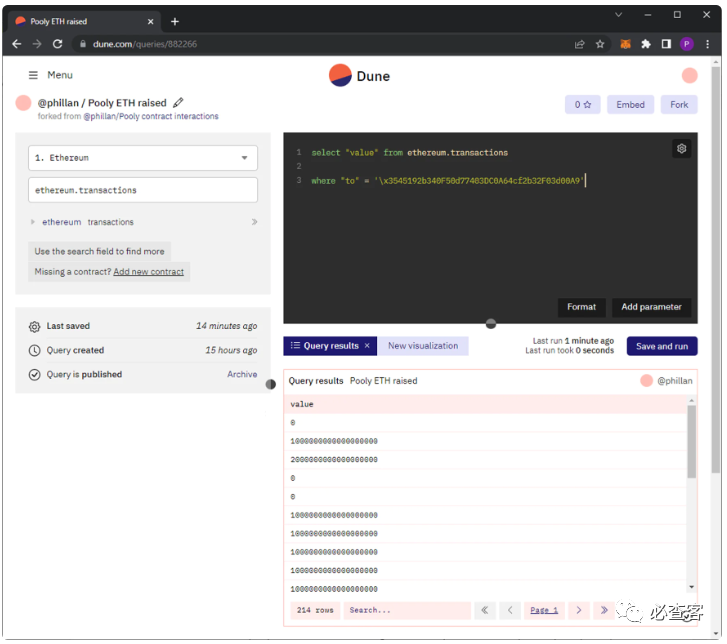Click Add parameter button

pos(651,307)
